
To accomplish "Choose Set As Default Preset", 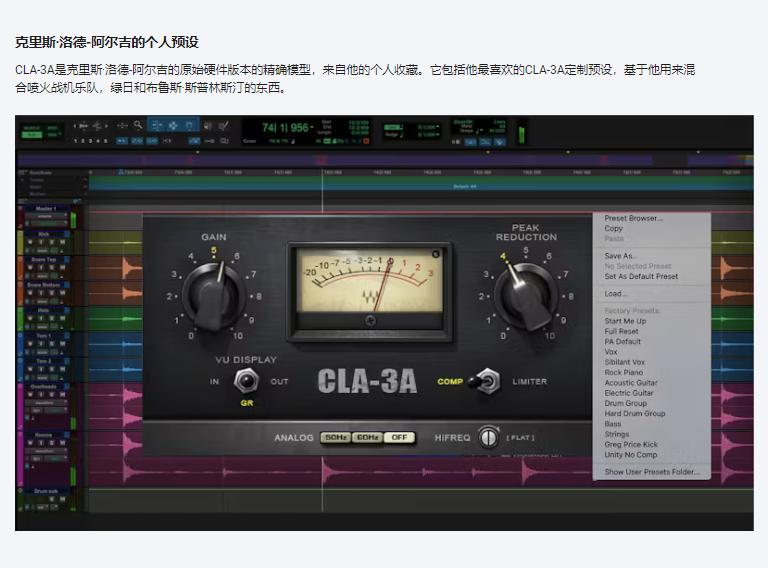I will point(641,276).
